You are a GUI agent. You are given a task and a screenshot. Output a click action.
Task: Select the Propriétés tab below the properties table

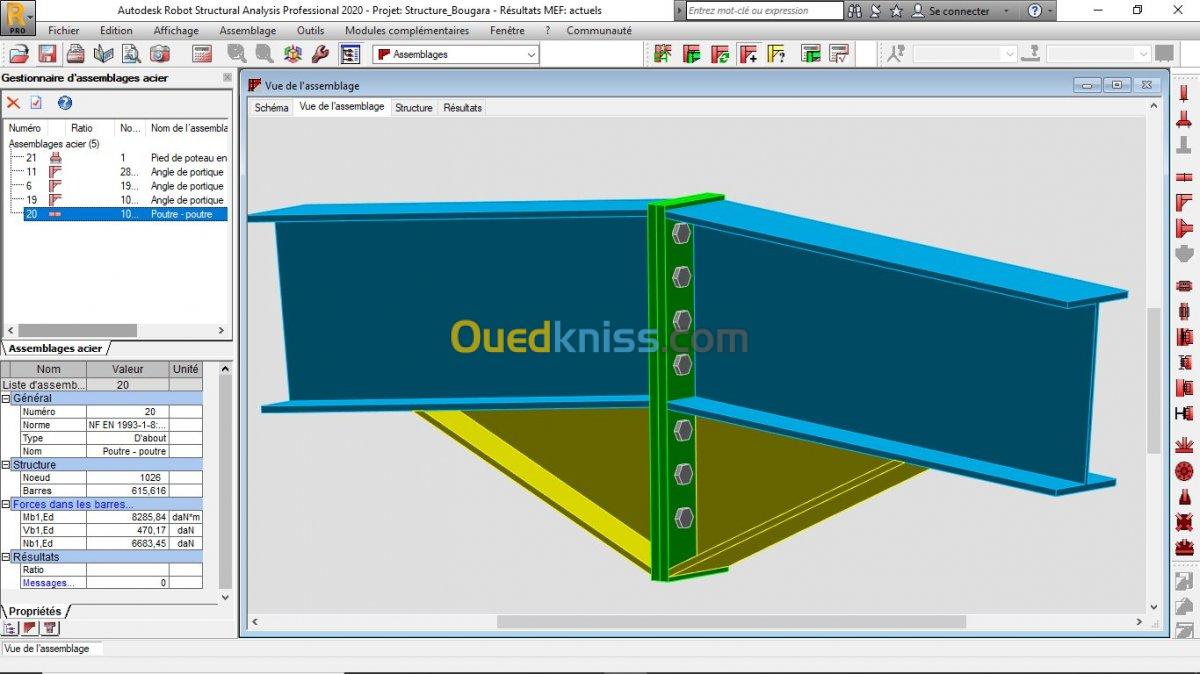(x=35, y=611)
